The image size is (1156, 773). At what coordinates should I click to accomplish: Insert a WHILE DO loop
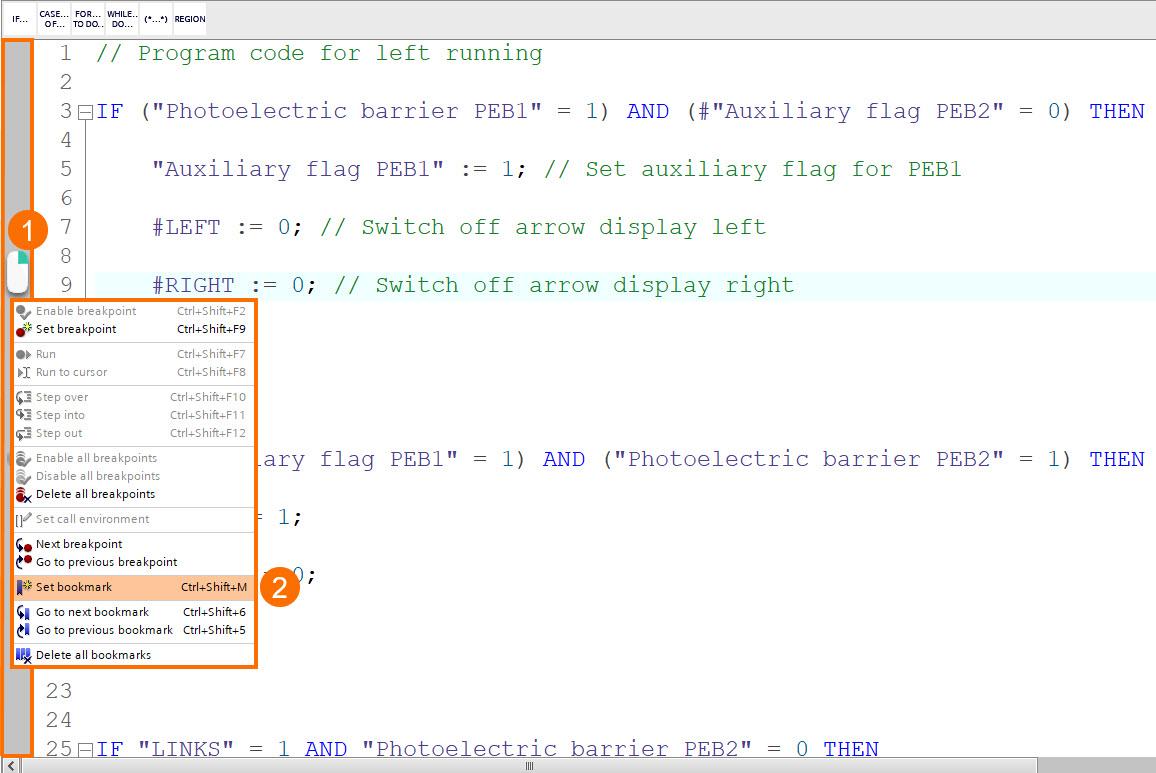coord(120,17)
